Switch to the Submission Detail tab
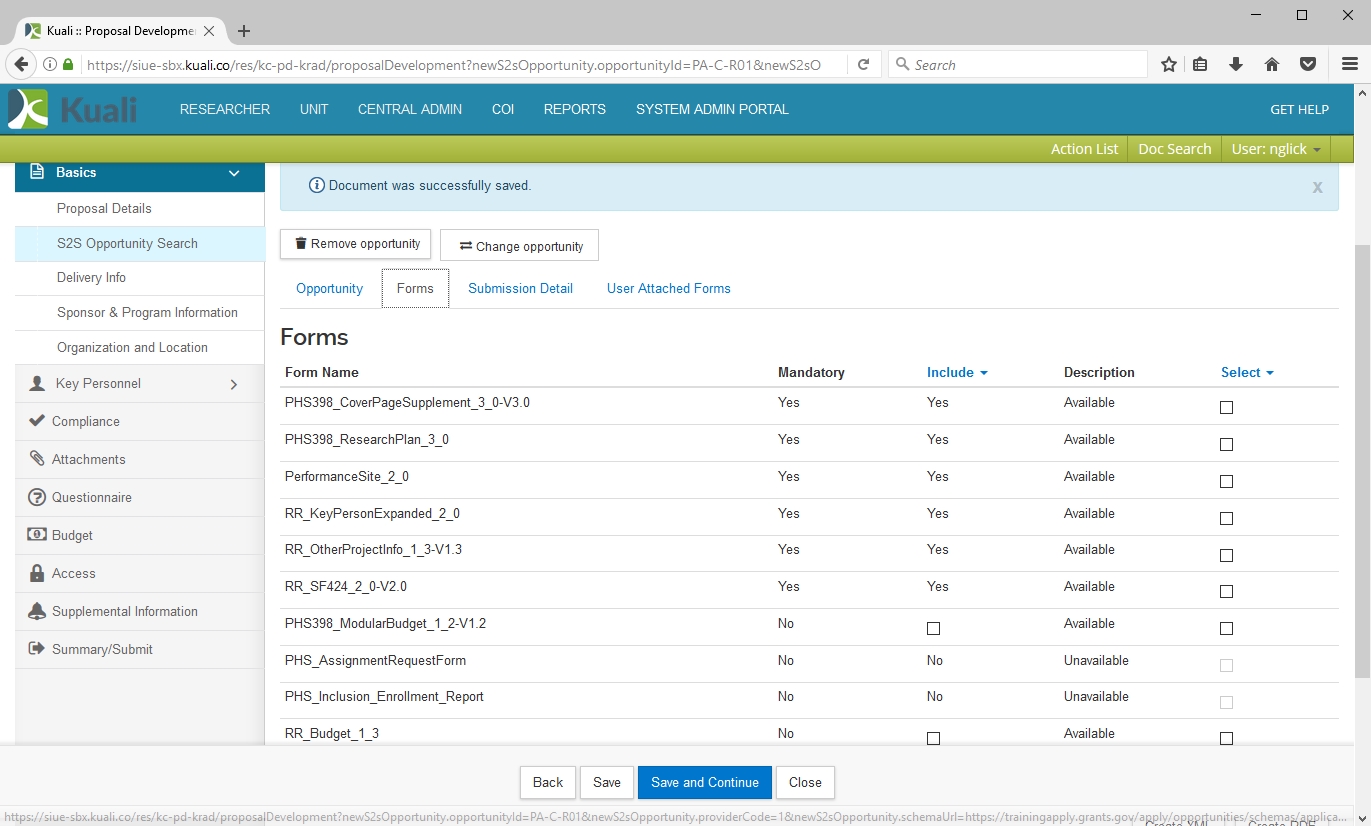The image size is (1371, 826). pos(520,288)
